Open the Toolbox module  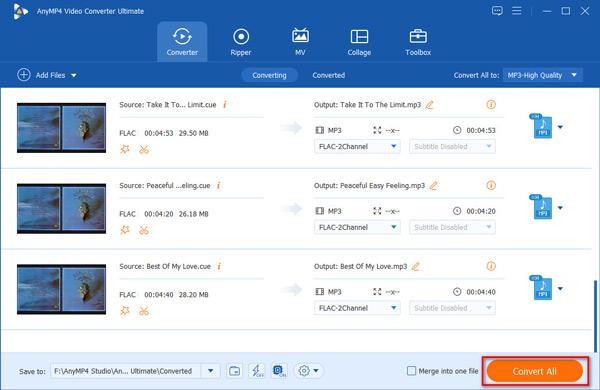point(418,42)
